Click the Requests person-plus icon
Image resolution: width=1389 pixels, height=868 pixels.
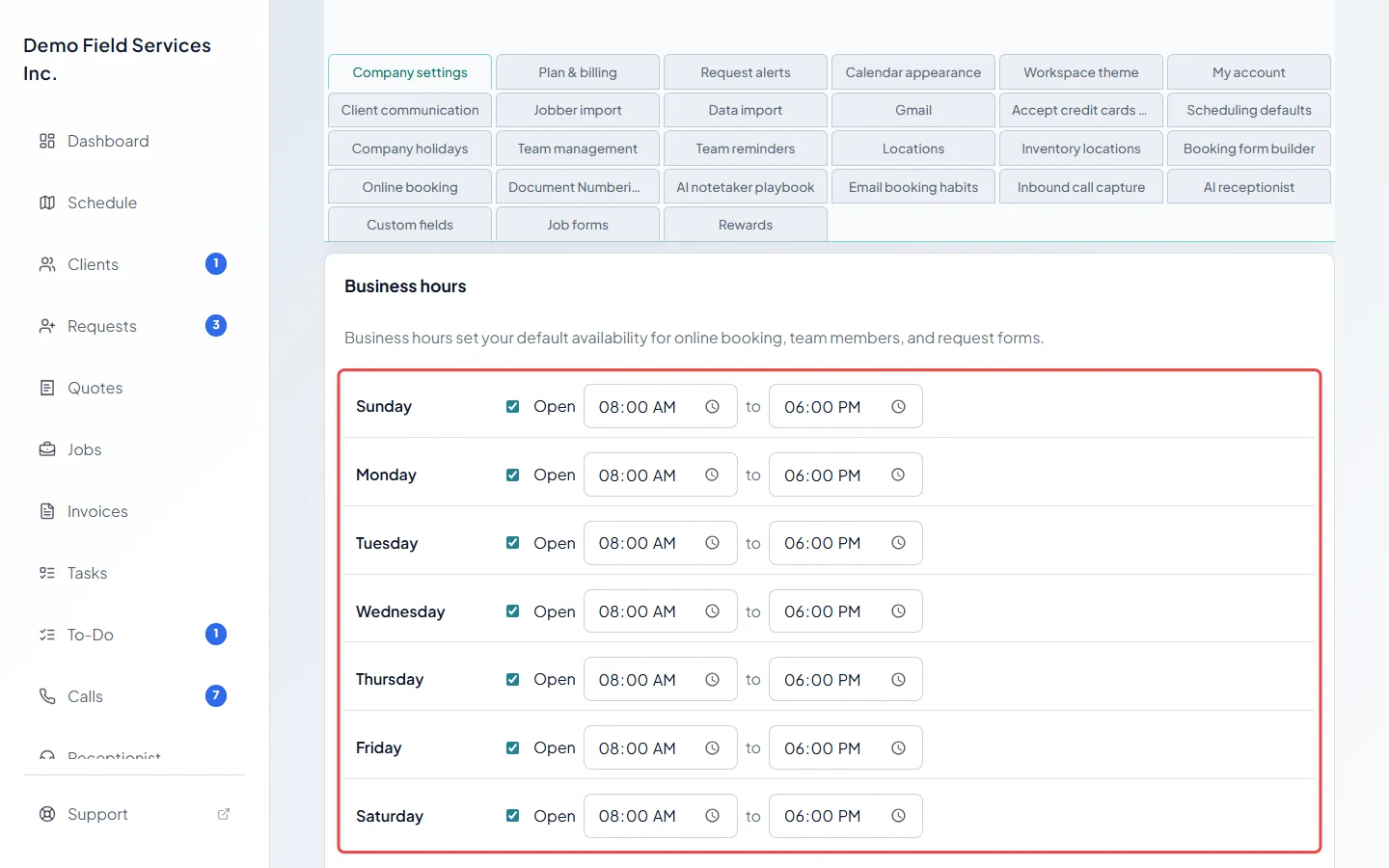[47, 326]
